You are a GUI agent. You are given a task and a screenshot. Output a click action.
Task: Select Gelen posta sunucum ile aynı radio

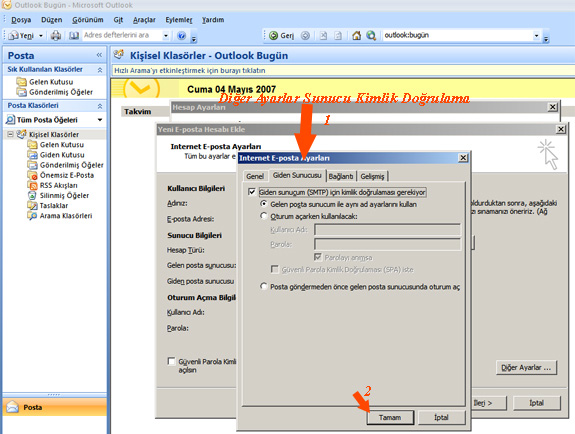263,204
